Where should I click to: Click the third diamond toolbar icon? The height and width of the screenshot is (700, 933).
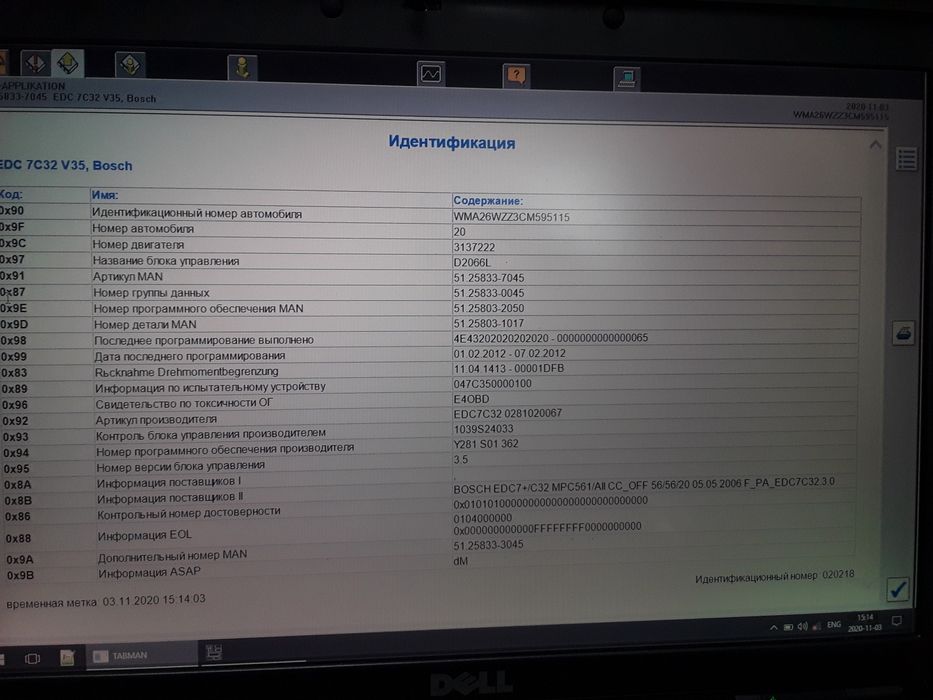(x=130, y=64)
